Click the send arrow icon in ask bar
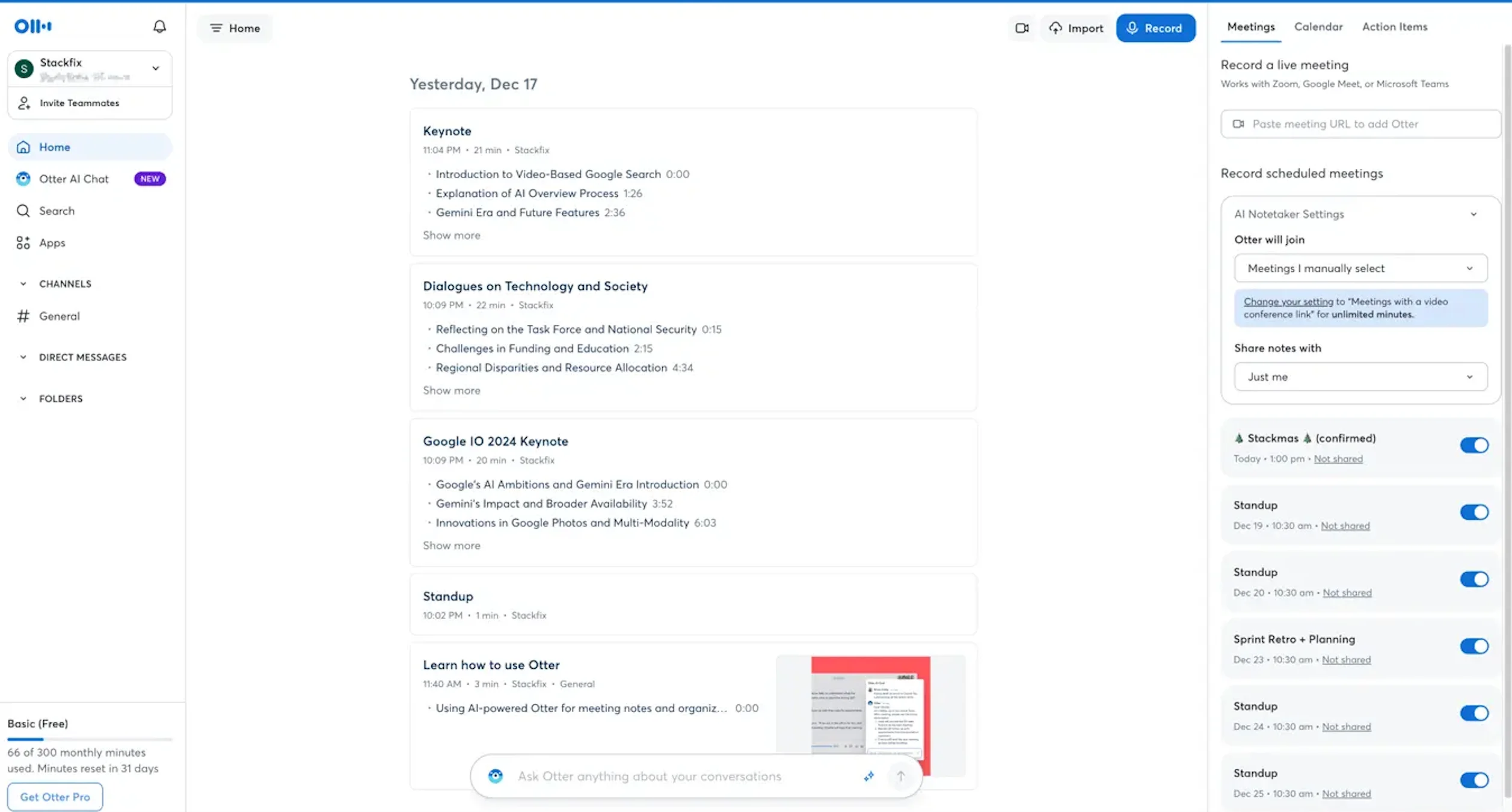This screenshot has width=1512, height=812. click(900, 776)
